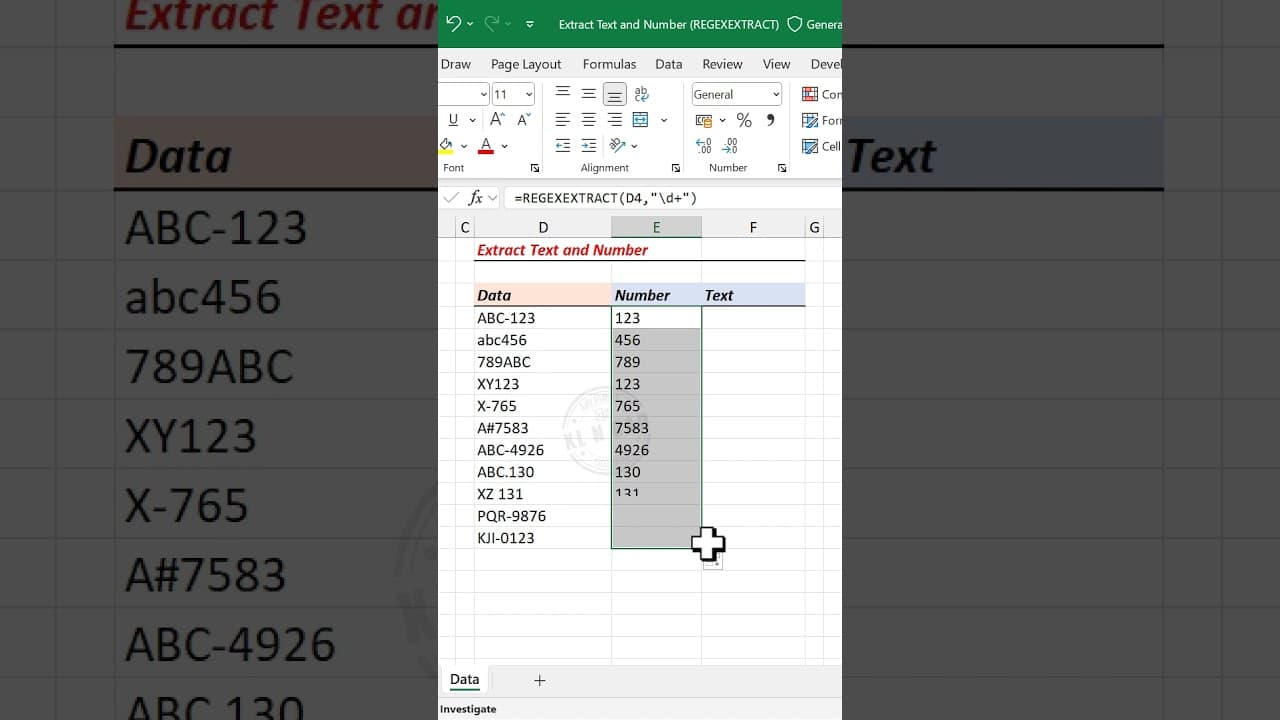
Task: Toggle Underline formatting
Action: tap(454, 119)
